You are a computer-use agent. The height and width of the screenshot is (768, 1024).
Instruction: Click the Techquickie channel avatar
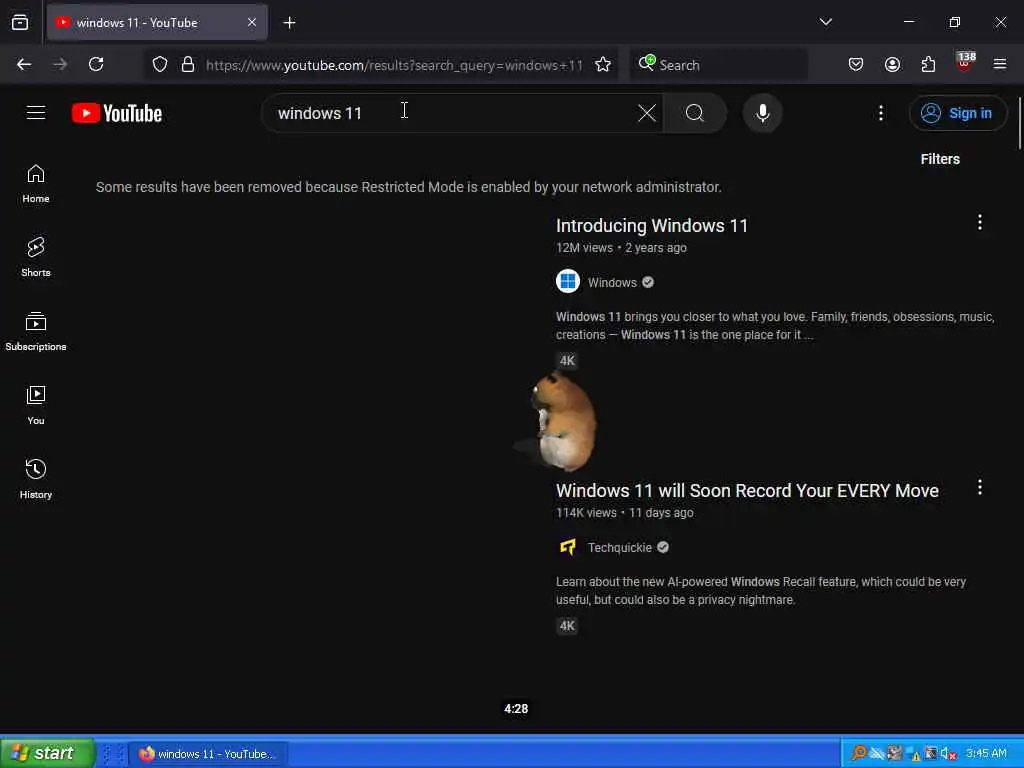(568, 547)
